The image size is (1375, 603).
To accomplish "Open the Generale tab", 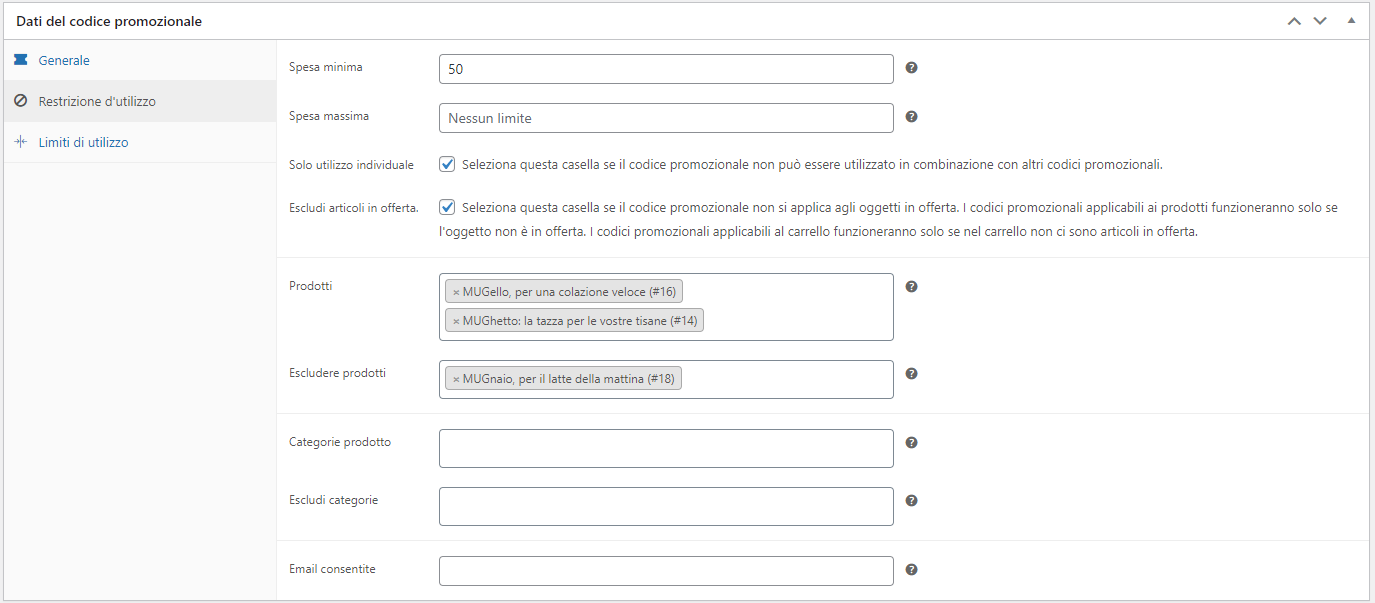I will tap(64, 61).
